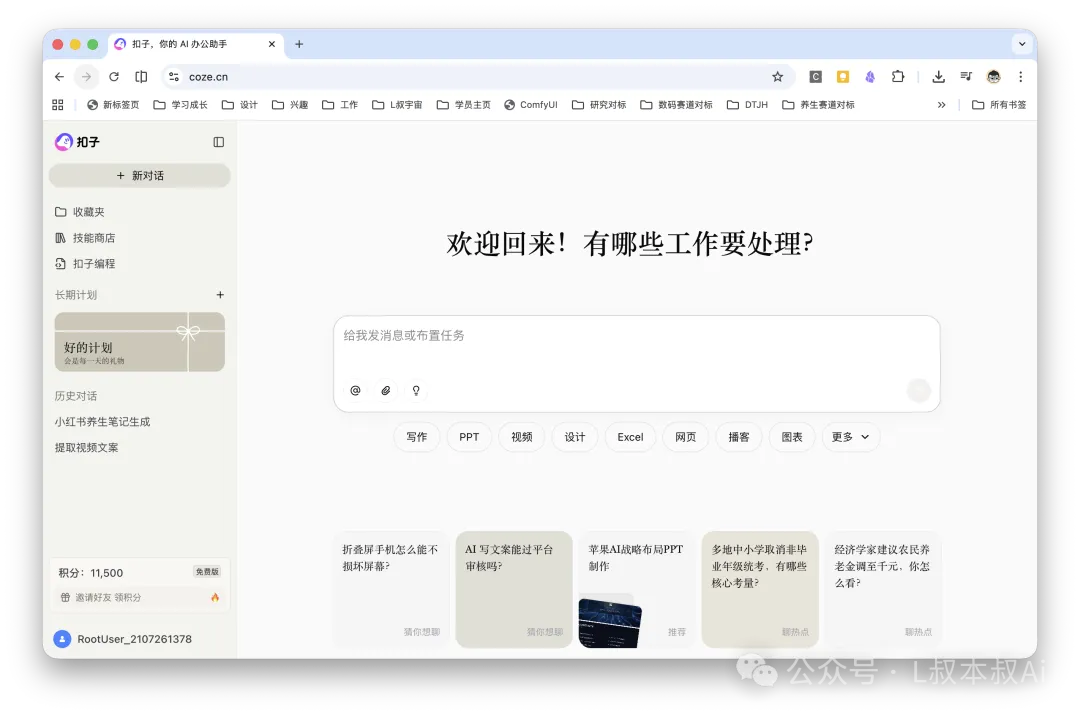Open suggestion 经济学家建议农民养老金
The image size is (1080, 715).
pos(883,590)
